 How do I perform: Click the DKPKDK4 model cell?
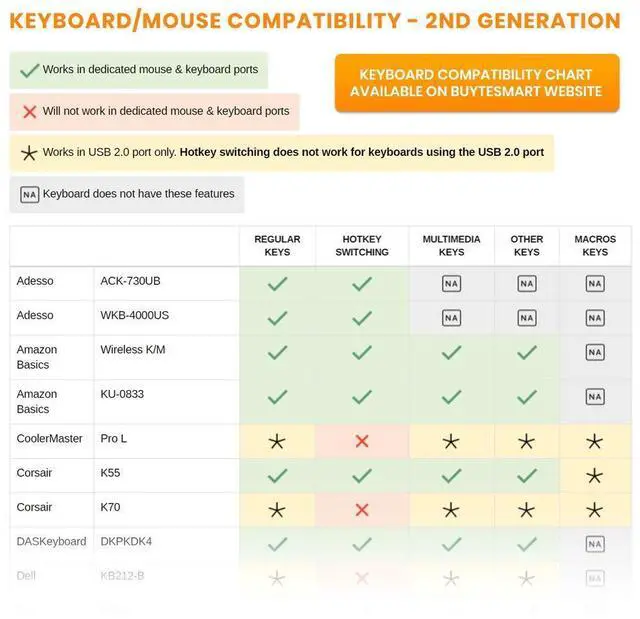126,542
